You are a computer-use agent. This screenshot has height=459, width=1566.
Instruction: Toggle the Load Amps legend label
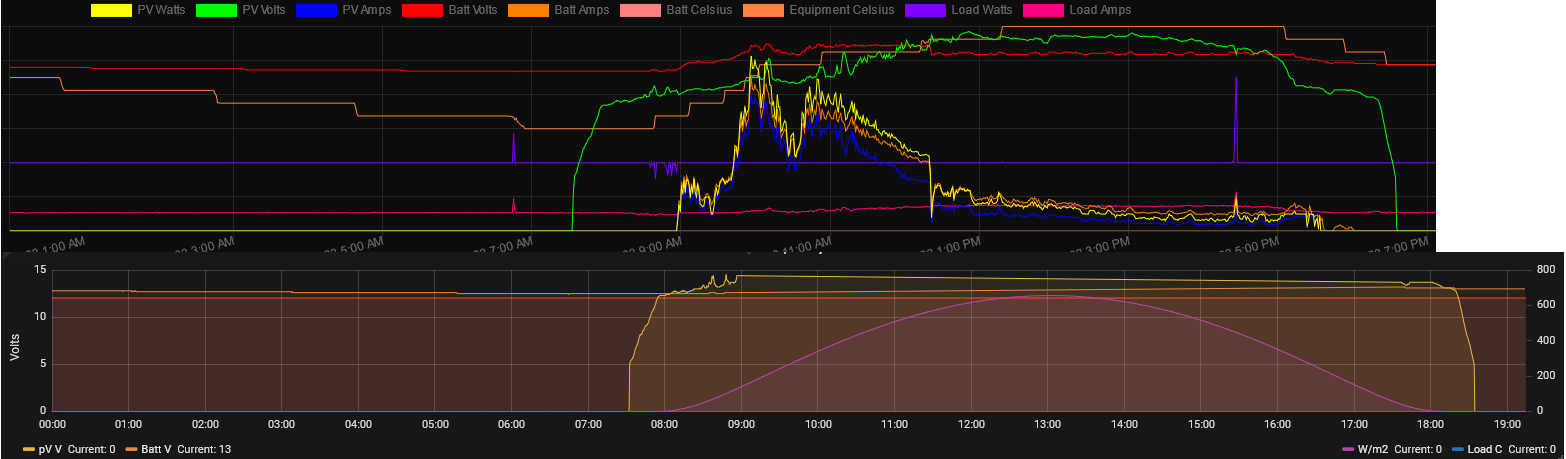coord(1100,10)
